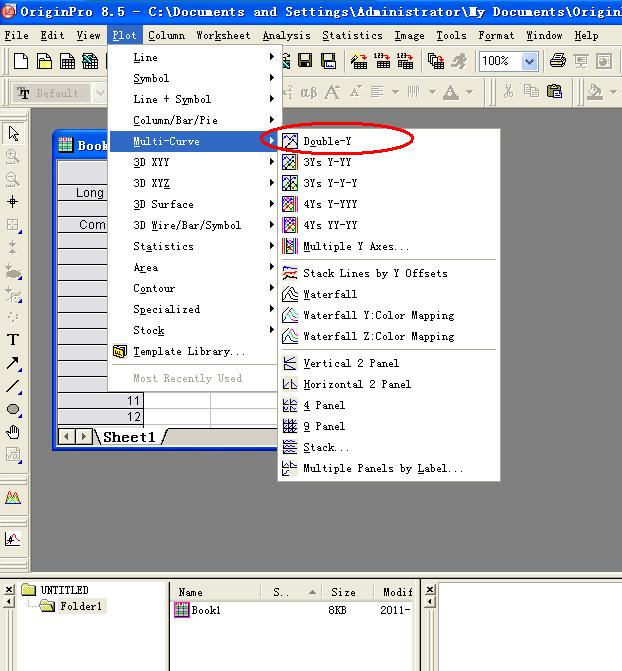622x671 pixels.
Task: Click the Paste toolbar icon
Action: click(554, 91)
